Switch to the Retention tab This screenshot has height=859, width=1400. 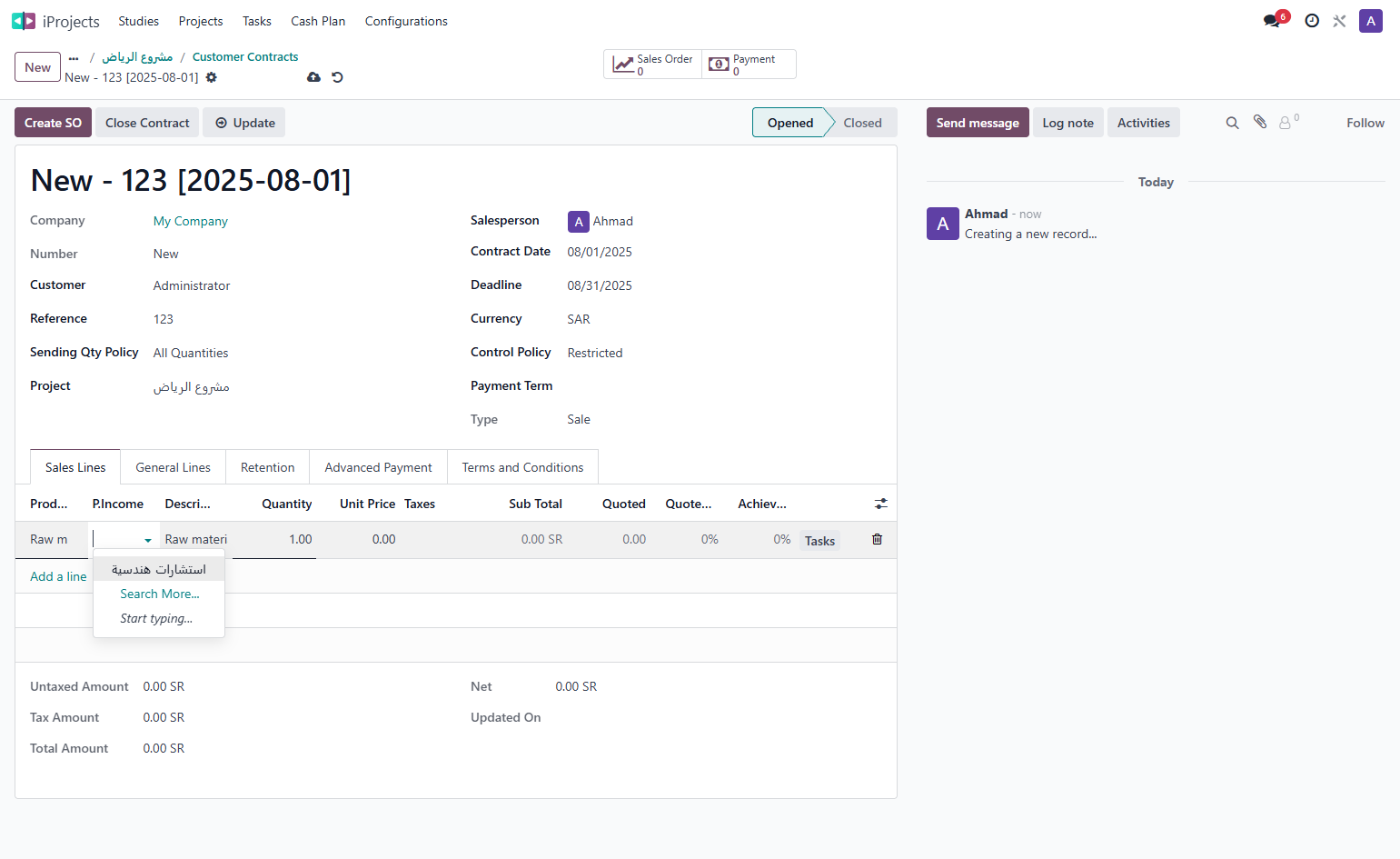(x=268, y=467)
